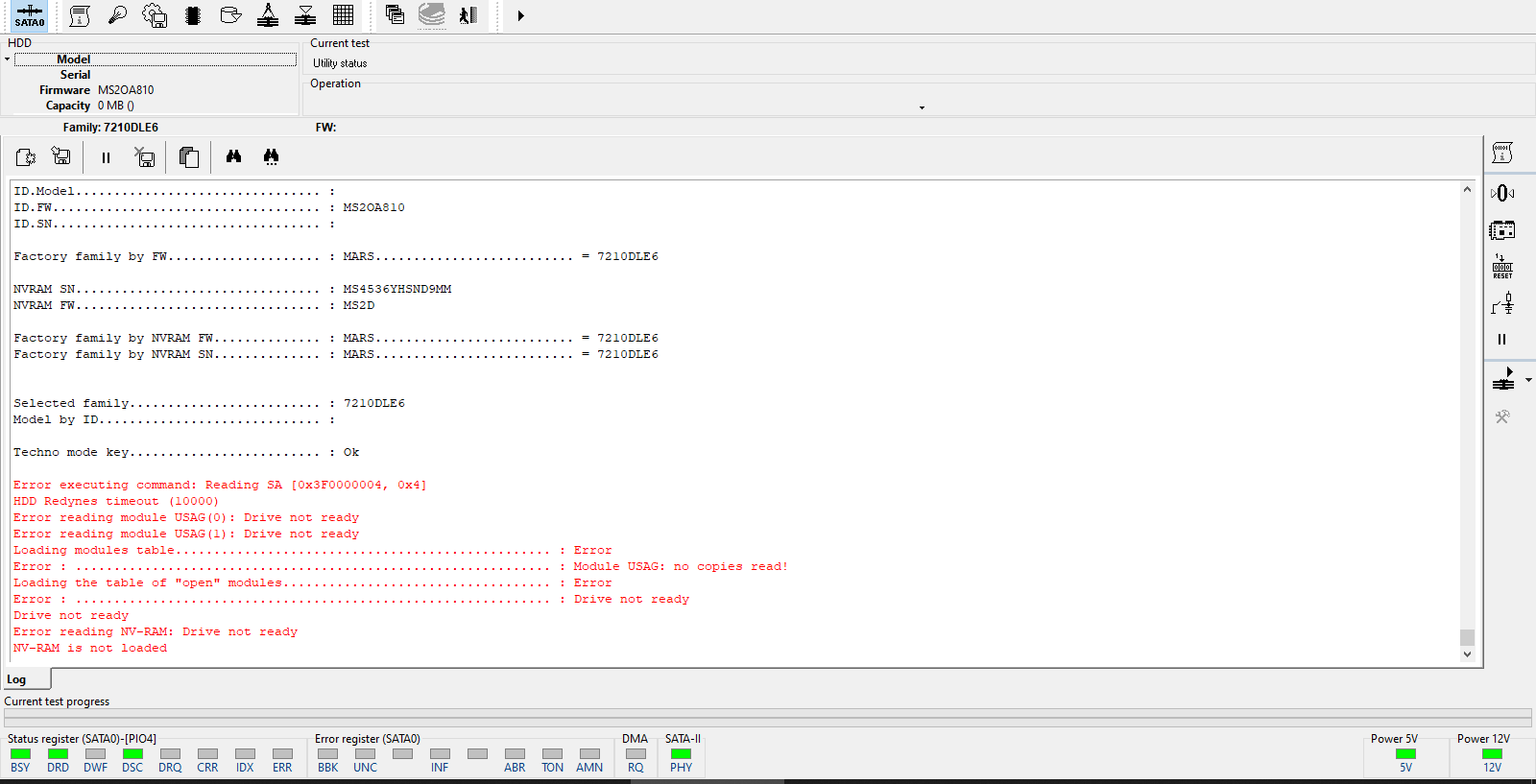This screenshot has width=1536, height=784.
Task: Toggle the pause button in right sidebar
Action: 1501,339
